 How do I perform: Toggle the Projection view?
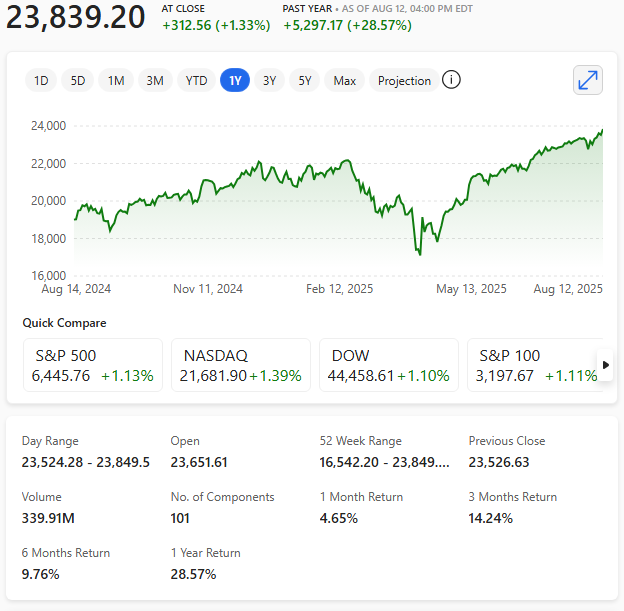pyautogui.click(x=404, y=80)
